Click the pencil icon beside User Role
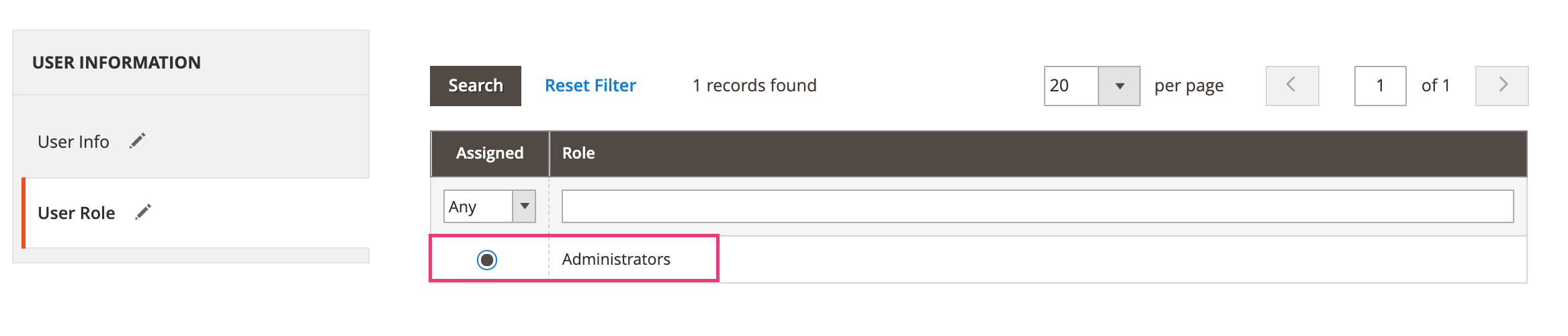Image resolution: width=1568 pixels, height=336 pixels. (143, 212)
